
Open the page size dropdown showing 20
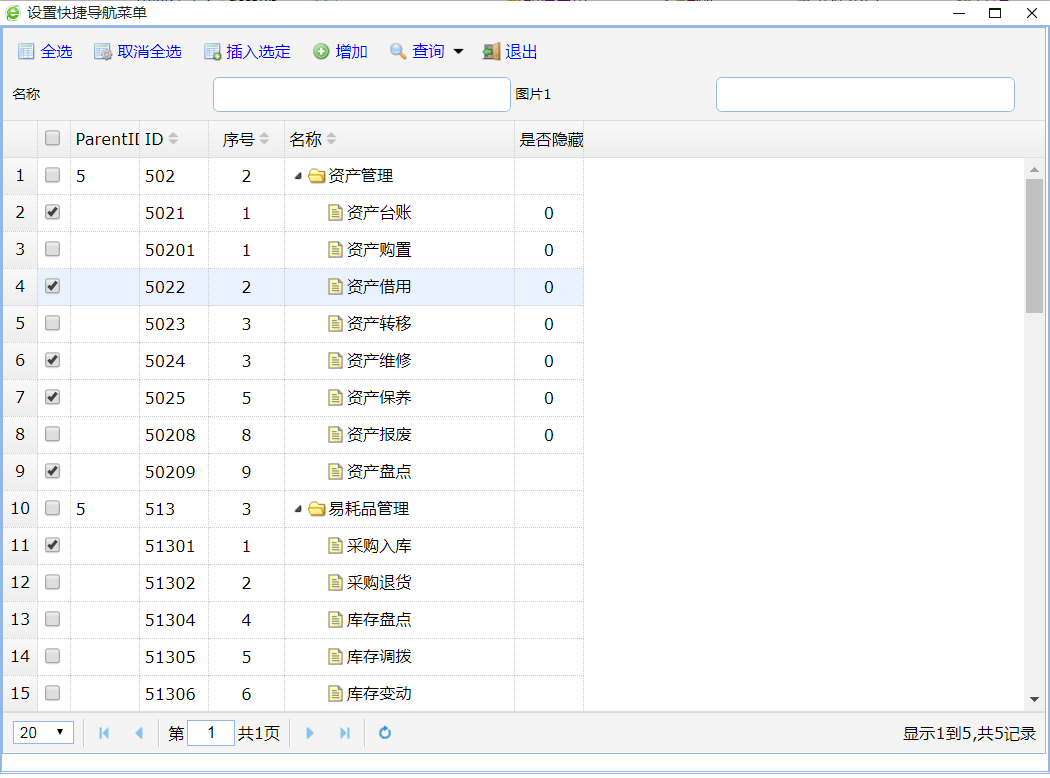click(x=43, y=733)
